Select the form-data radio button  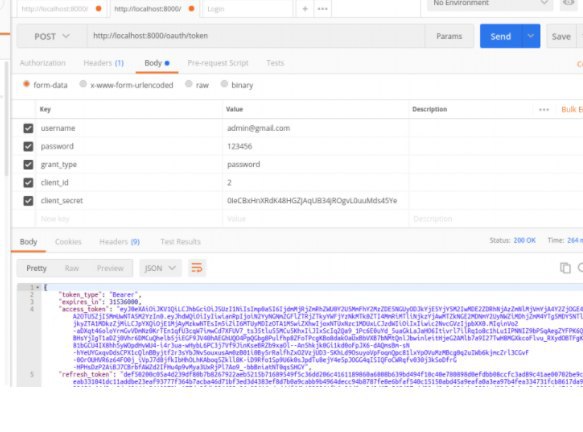click(x=26, y=84)
